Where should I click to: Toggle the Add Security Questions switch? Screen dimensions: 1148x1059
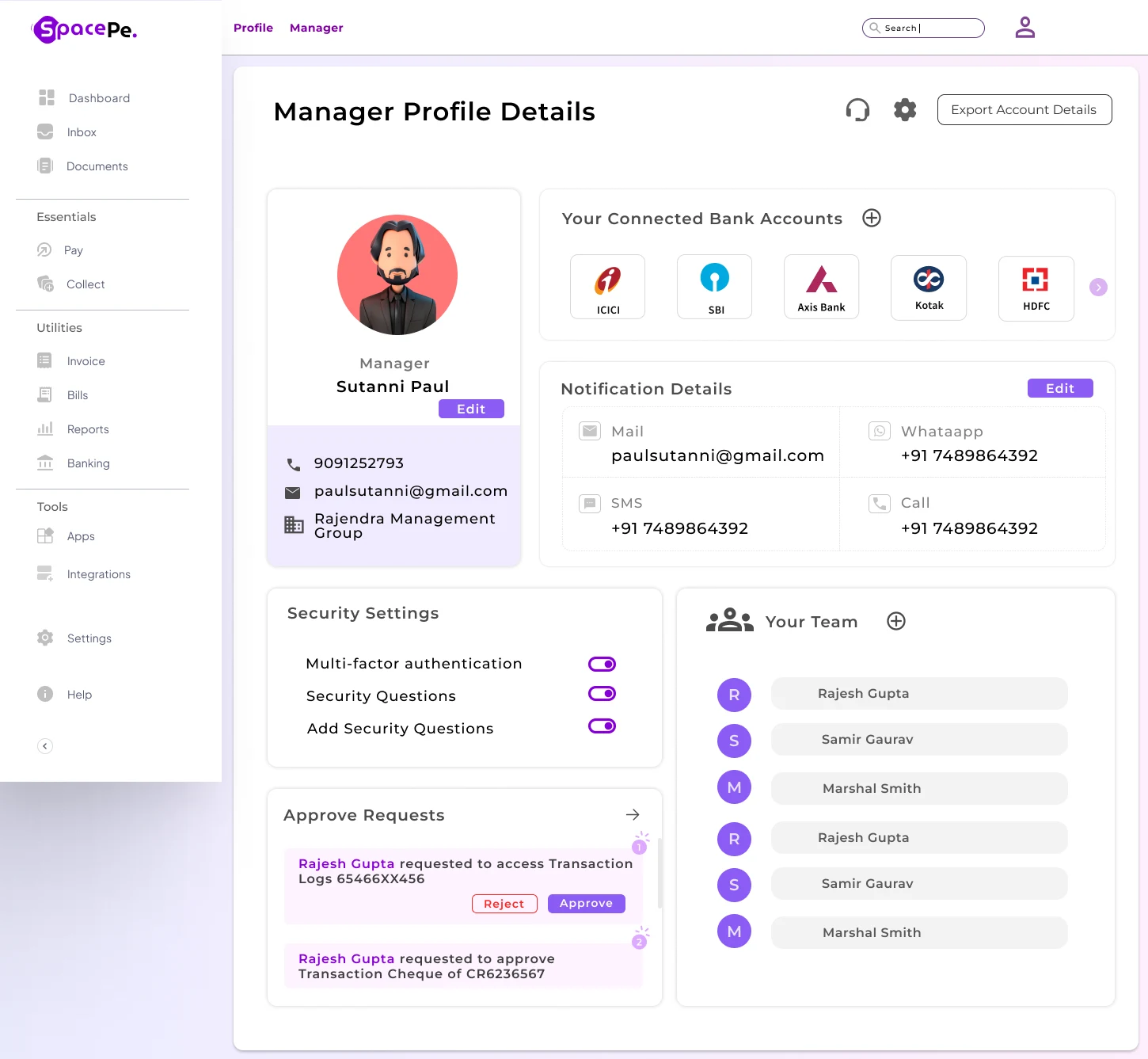click(x=602, y=726)
